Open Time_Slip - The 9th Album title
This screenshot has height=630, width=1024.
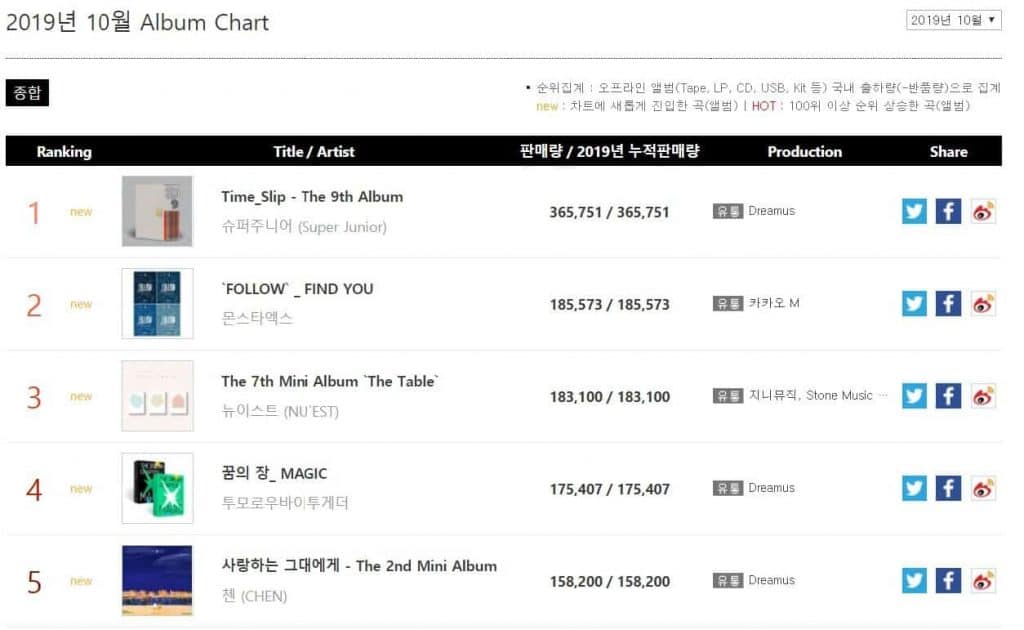tap(312, 196)
